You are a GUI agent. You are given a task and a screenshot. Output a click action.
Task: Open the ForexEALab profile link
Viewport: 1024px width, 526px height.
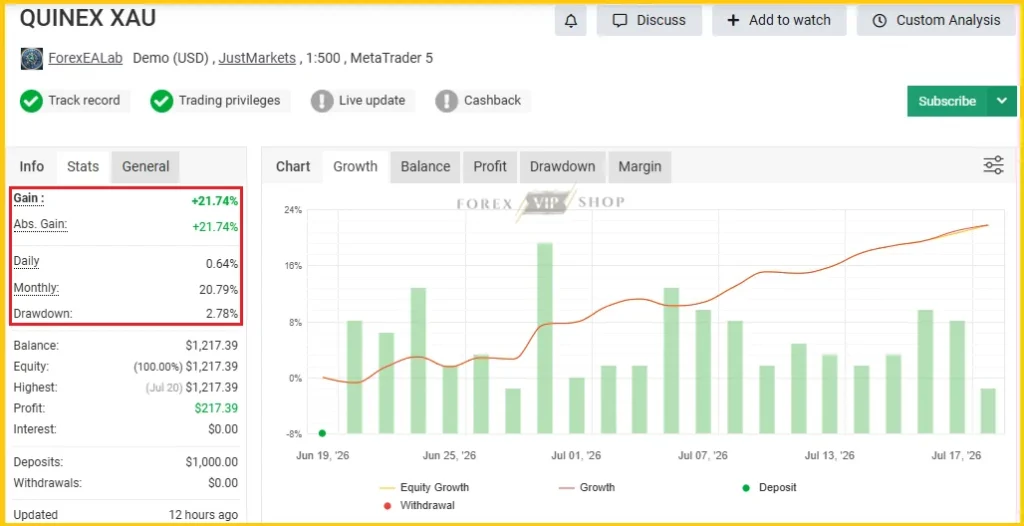tap(85, 58)
